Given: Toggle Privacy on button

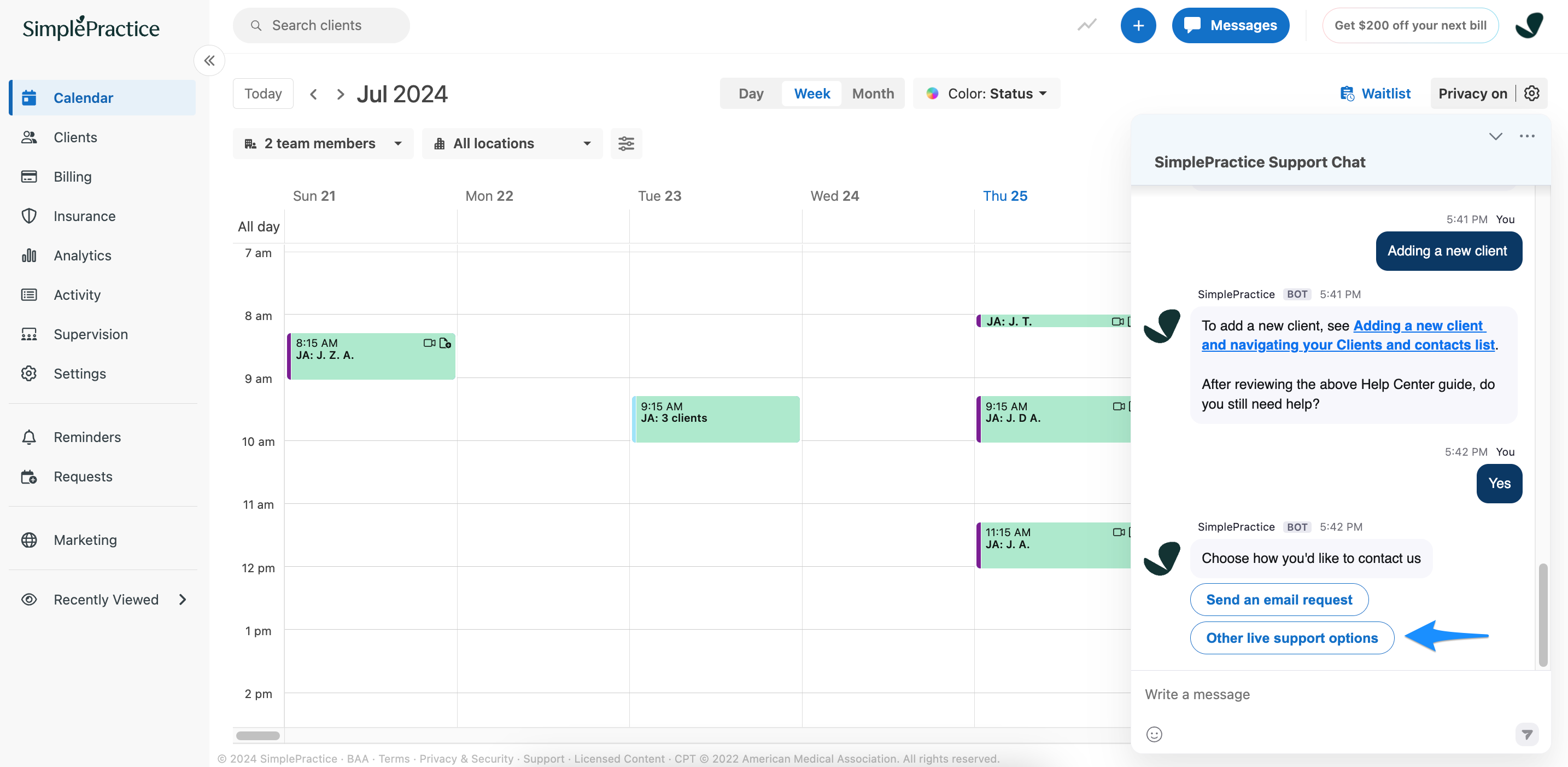Looking at the screenshot, I should 1472,93.
